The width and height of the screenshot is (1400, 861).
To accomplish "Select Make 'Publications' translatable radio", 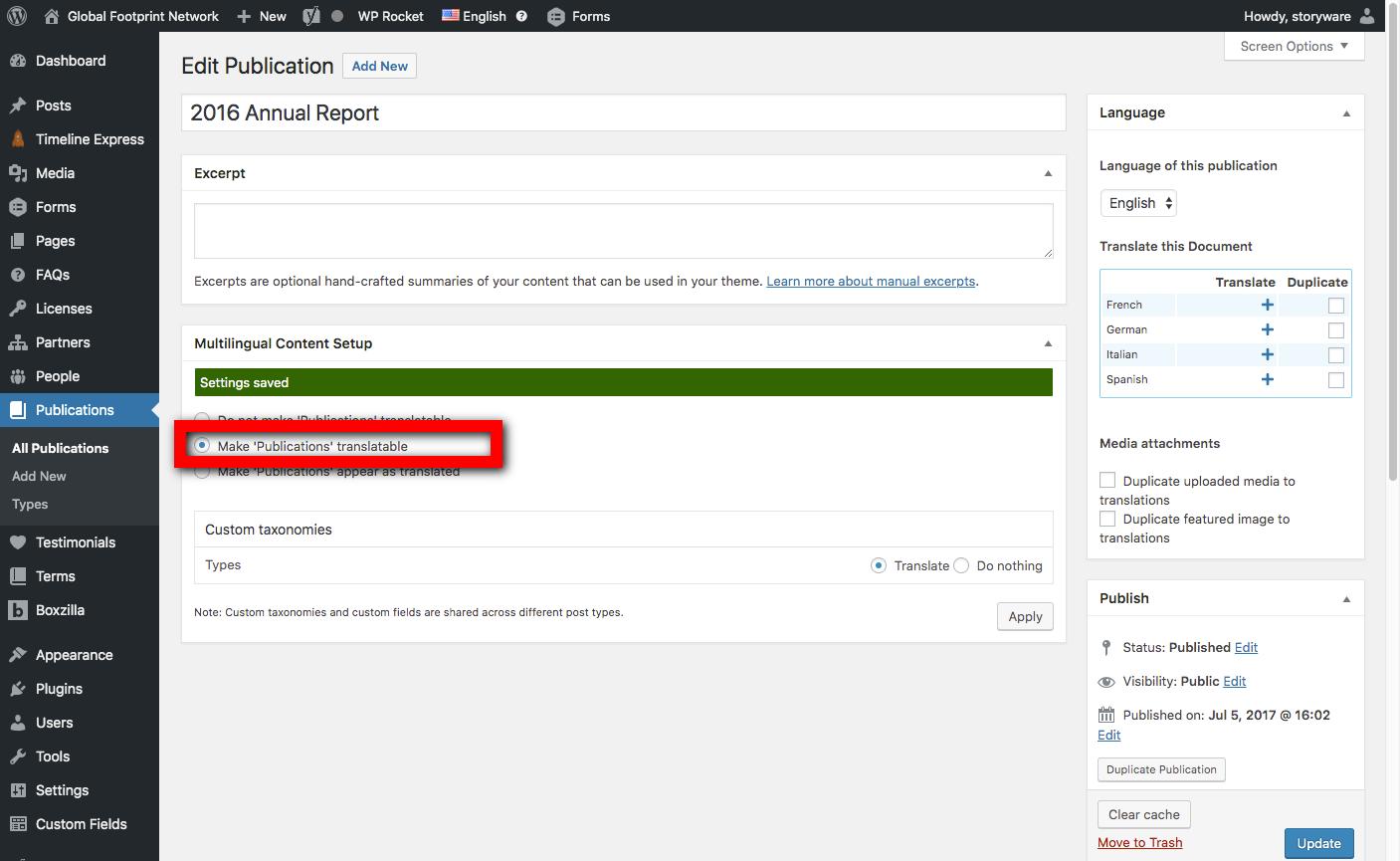I will coord(203,446).
